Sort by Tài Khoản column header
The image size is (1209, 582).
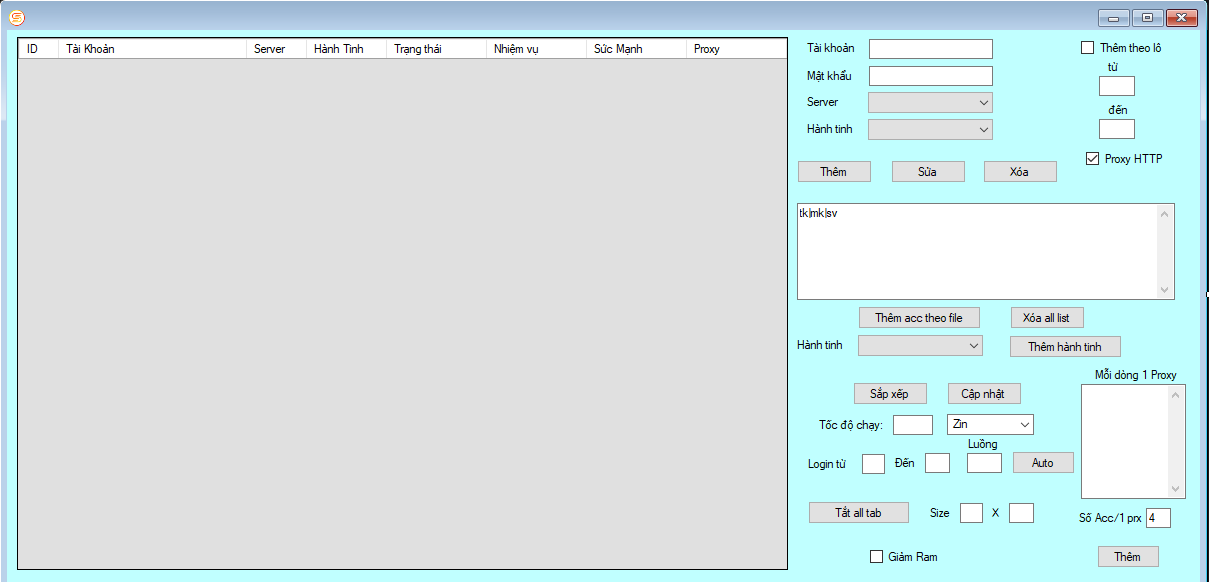pos(152,49)
